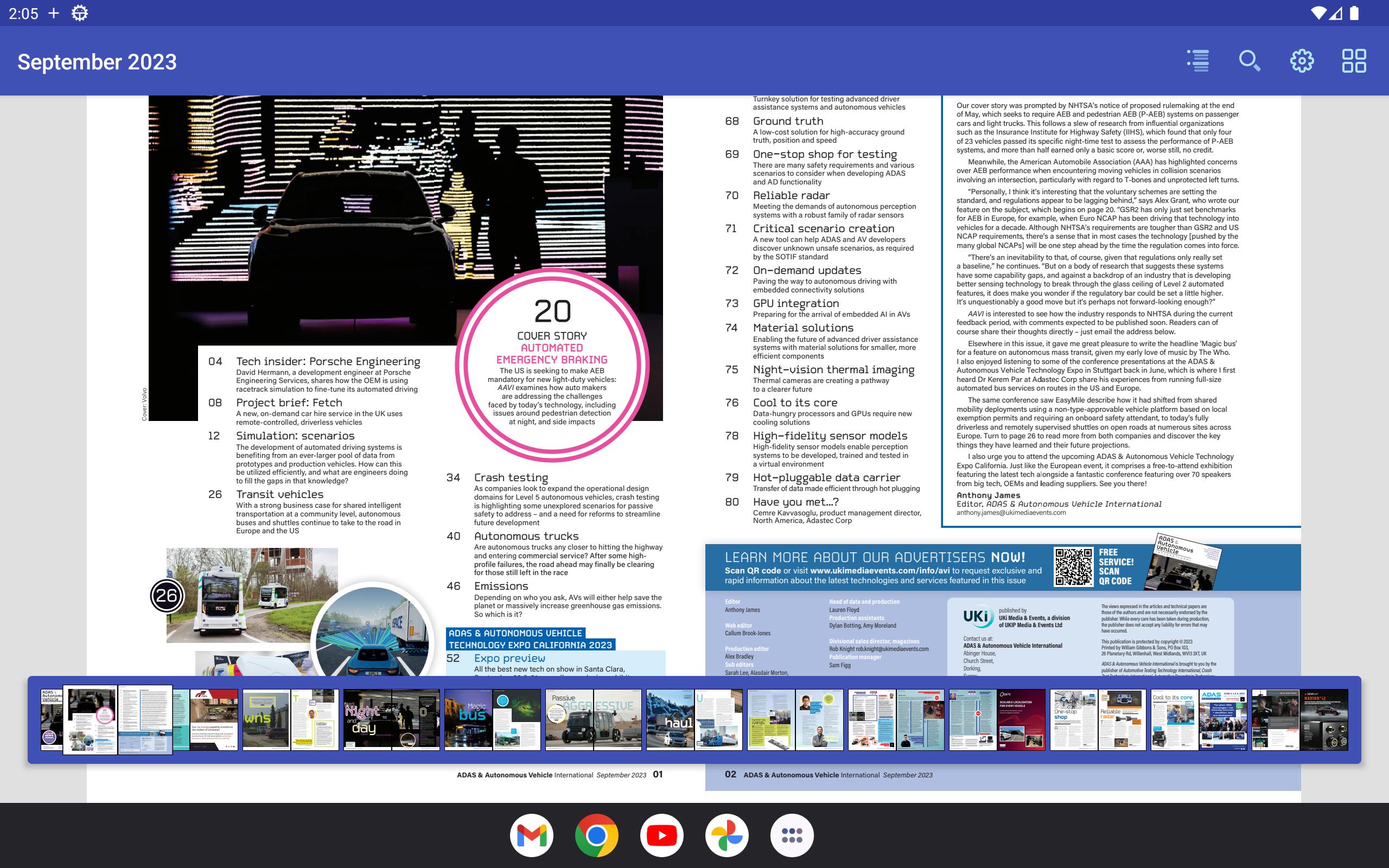This screenshot has width=1389, height=868.
Task: Open the 'One-stop shop' spread thumbnail
Action: coord(1098,719)
